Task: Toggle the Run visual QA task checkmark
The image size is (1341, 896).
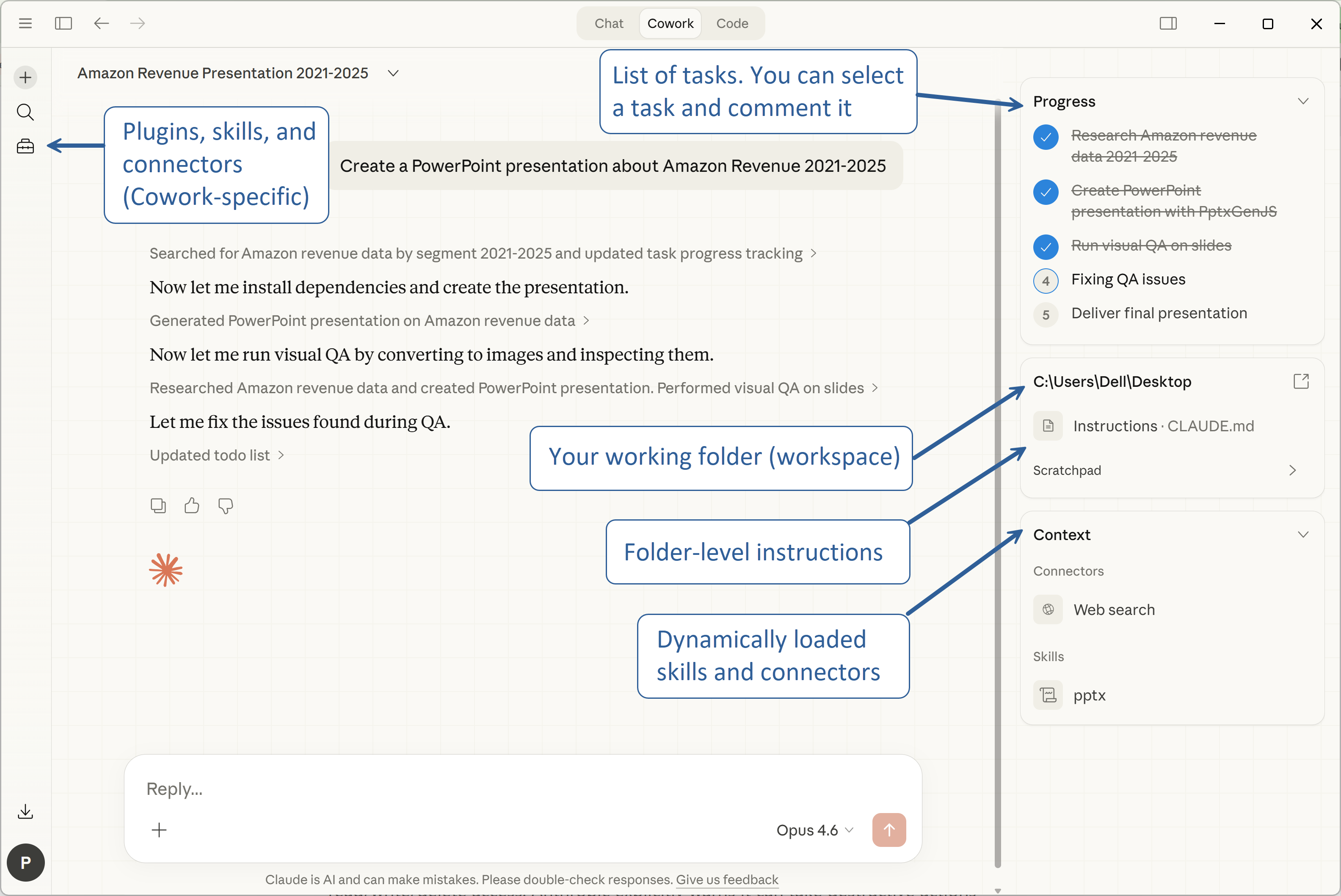Action: coord(1046,247)
